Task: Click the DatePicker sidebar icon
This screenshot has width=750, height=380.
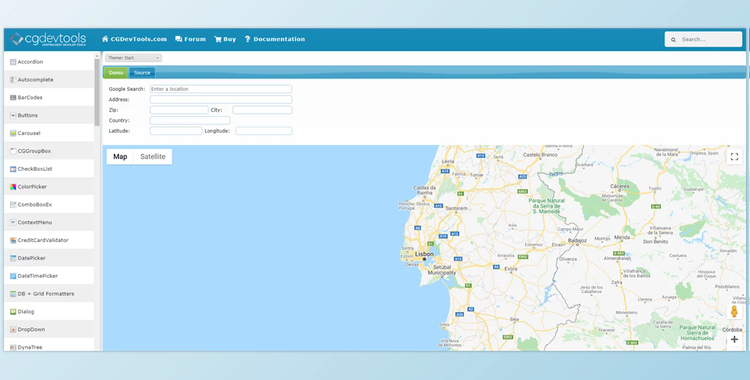Action: [13, 258]
